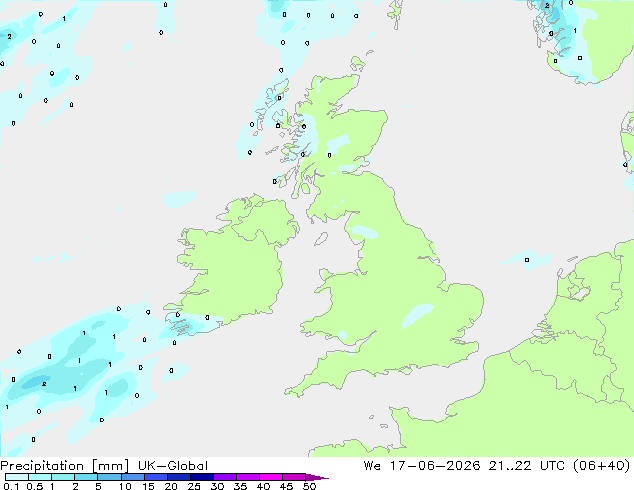The height and width of the screenshot is (490, 634).
Task: Click the "30" legend scale number
Action: coord(217,486)
